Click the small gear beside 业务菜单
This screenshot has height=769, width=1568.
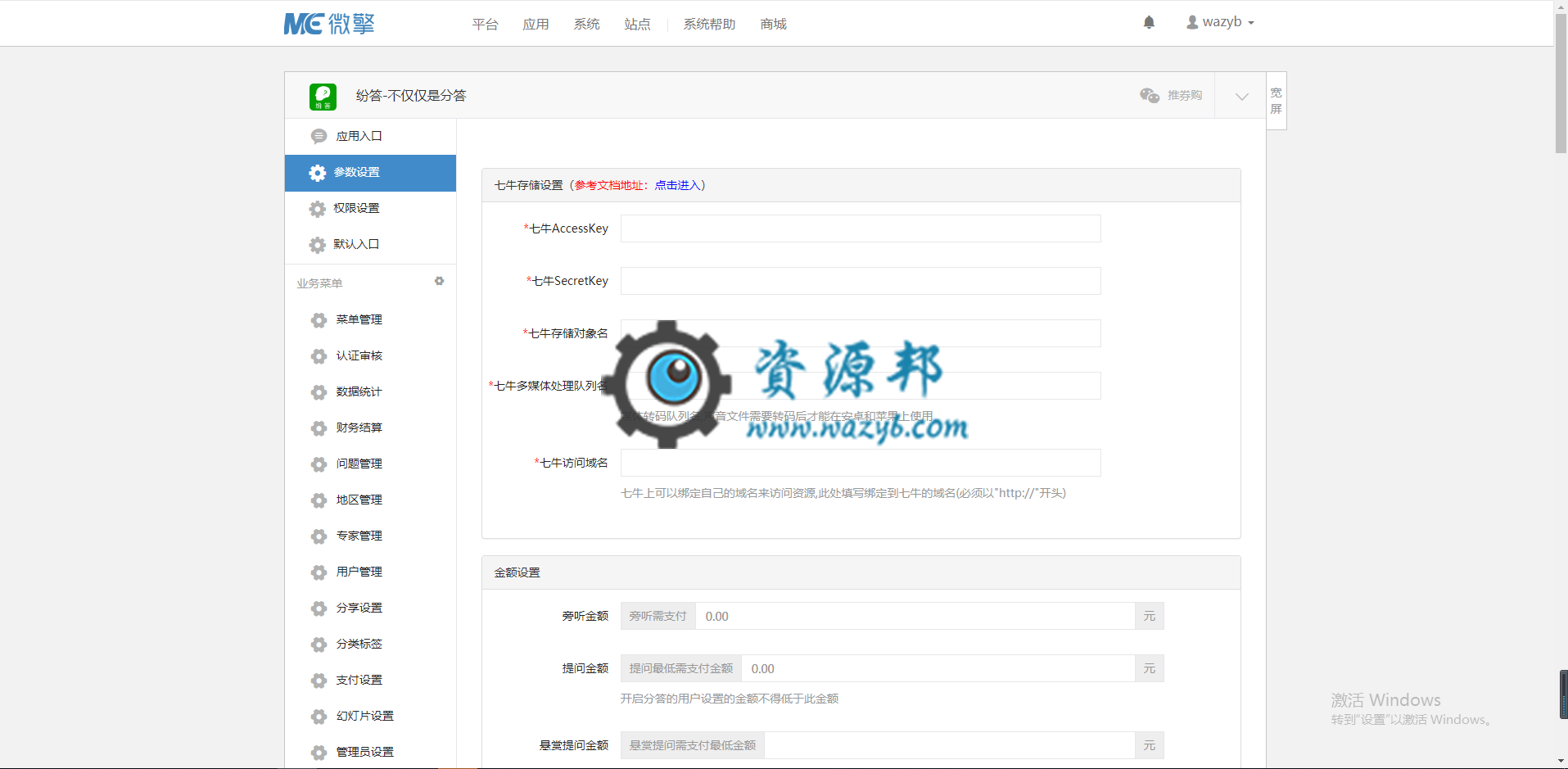tap(439, 281)
